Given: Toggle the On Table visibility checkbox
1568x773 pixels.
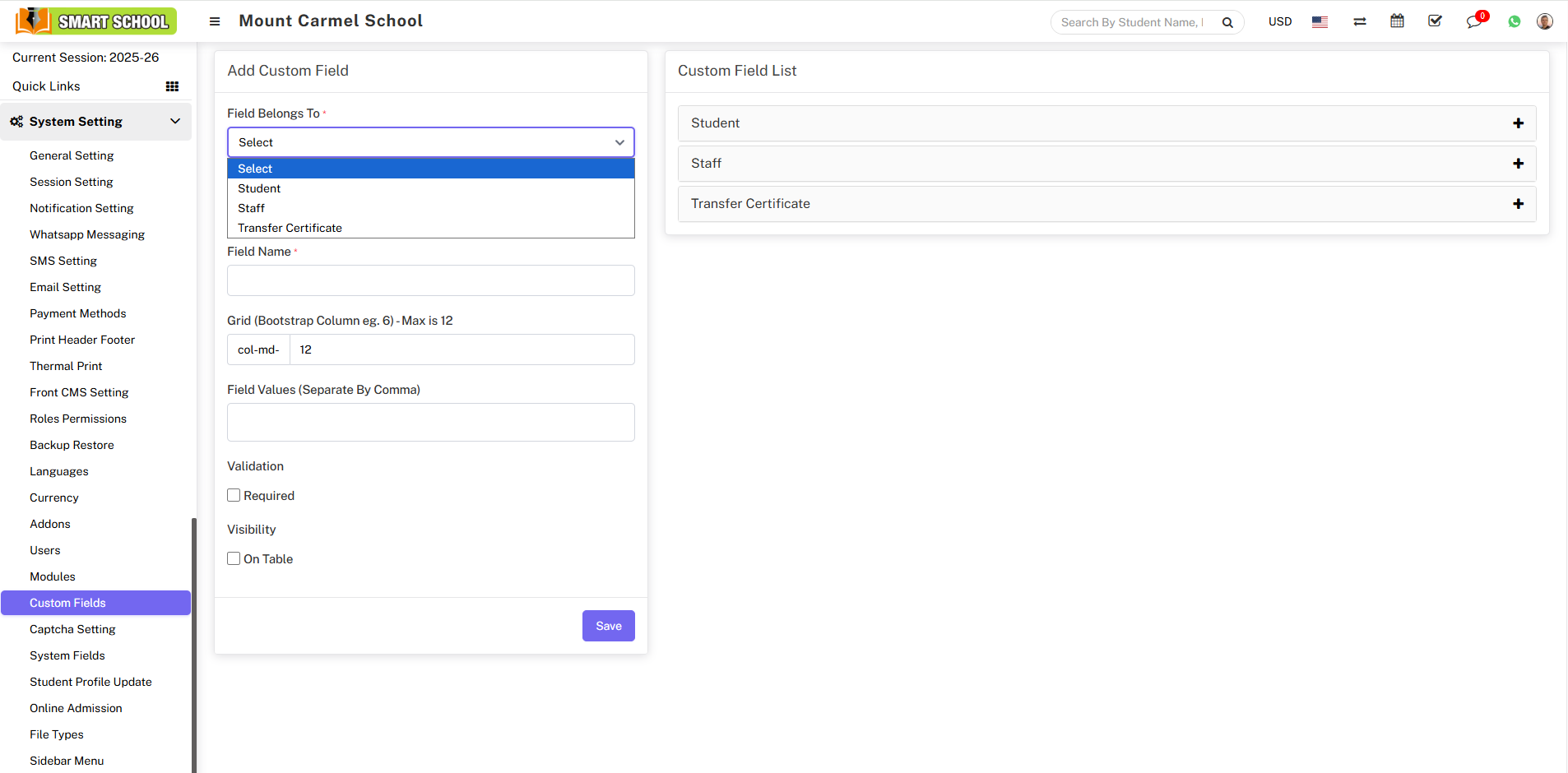Looking at the screenshot, I should click(x=234, y=558).
